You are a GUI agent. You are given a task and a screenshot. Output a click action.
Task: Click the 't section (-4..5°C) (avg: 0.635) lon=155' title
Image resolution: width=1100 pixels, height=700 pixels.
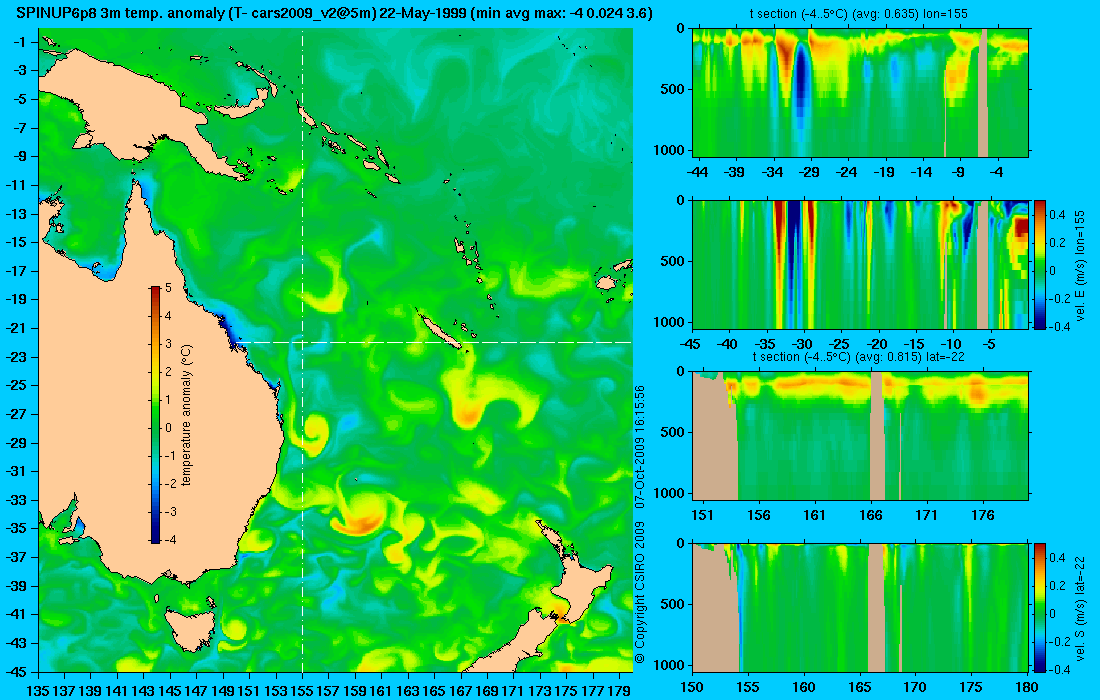(860, 13)
